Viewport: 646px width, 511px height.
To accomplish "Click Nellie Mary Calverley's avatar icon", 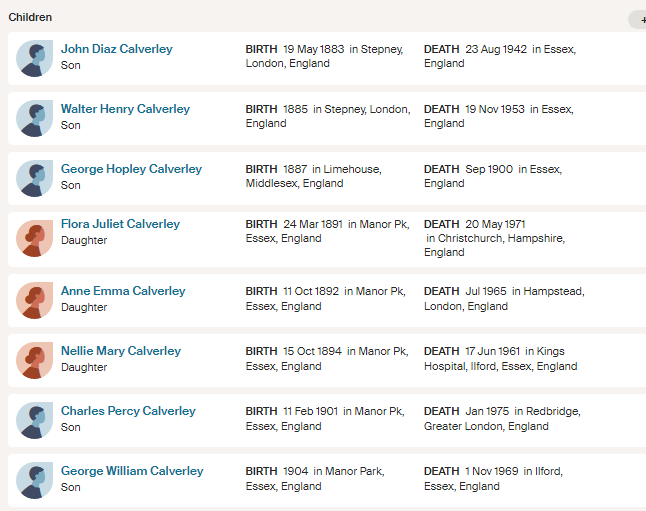I will [x=34, y=359].
